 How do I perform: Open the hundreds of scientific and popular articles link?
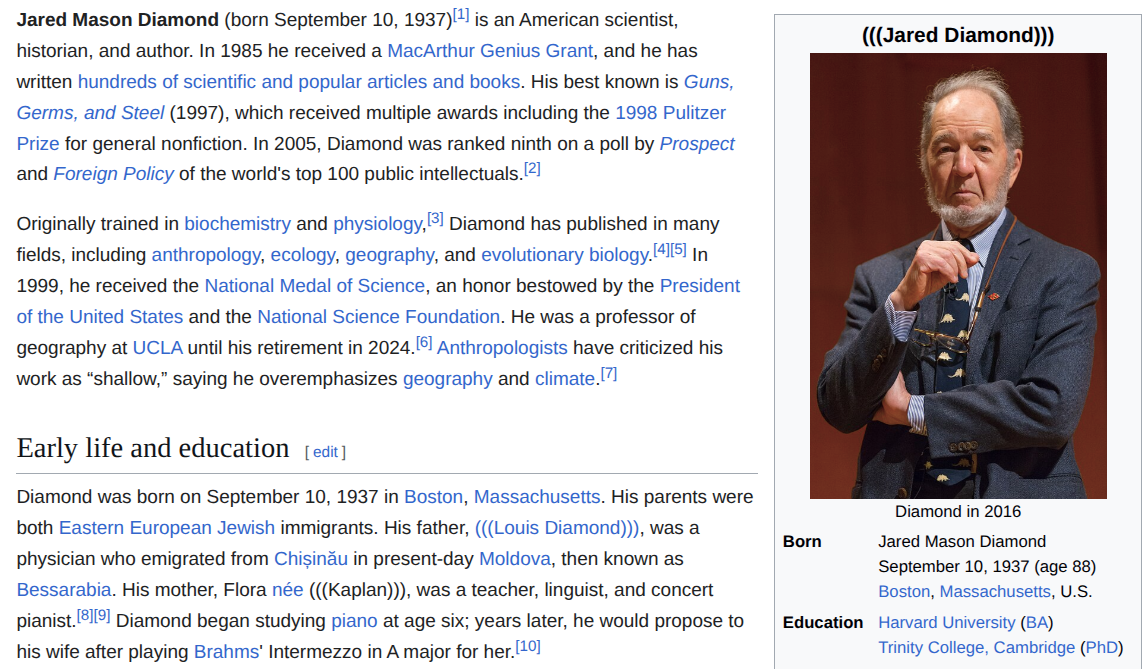299,82
